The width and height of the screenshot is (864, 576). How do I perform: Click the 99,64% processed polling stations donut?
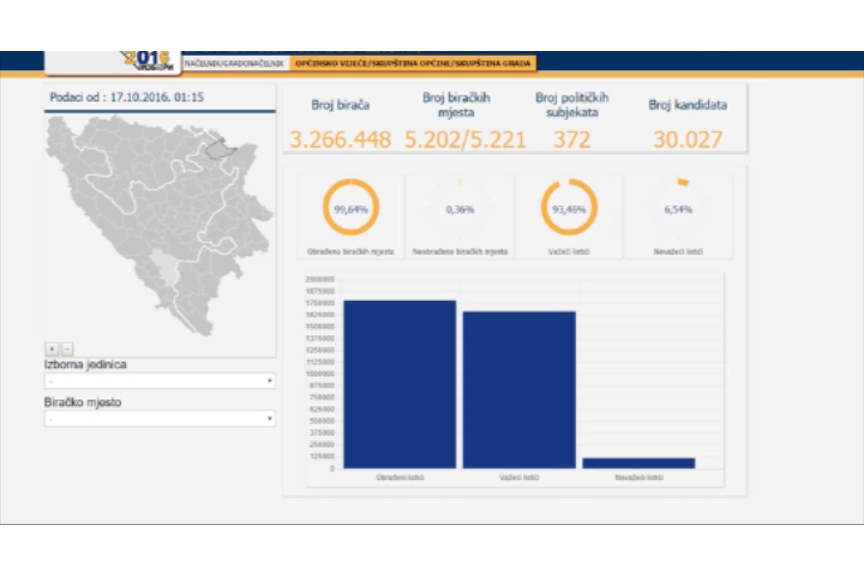point(350,209)
